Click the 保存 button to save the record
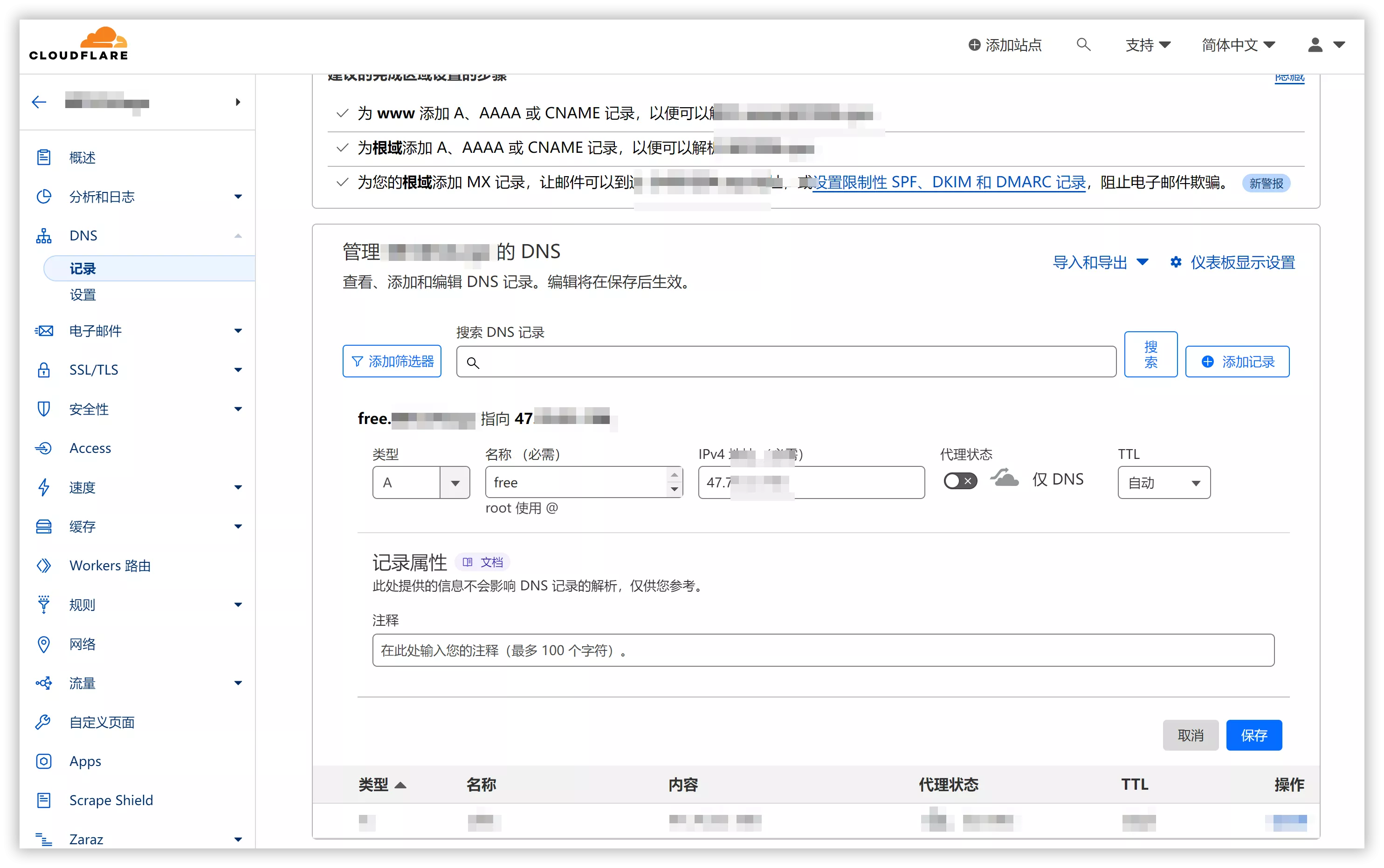The width and height of the screenshot is (1384, 868). [x=1254, y=735]
